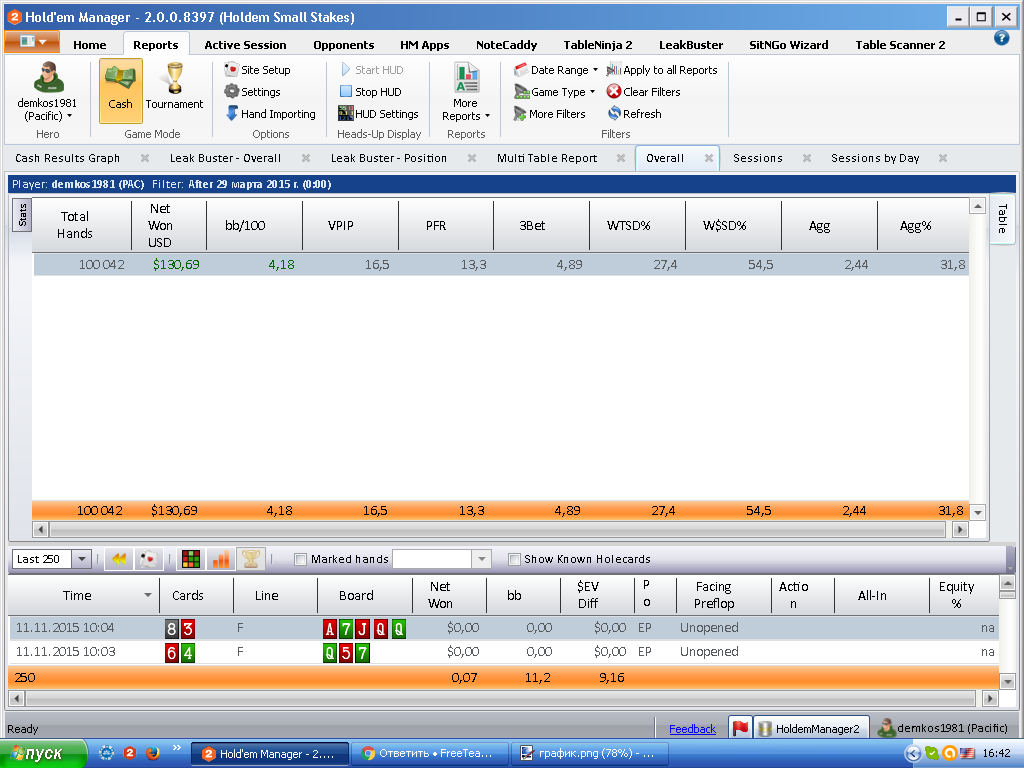Click stats table scroll up arrow

coord(978,206)
